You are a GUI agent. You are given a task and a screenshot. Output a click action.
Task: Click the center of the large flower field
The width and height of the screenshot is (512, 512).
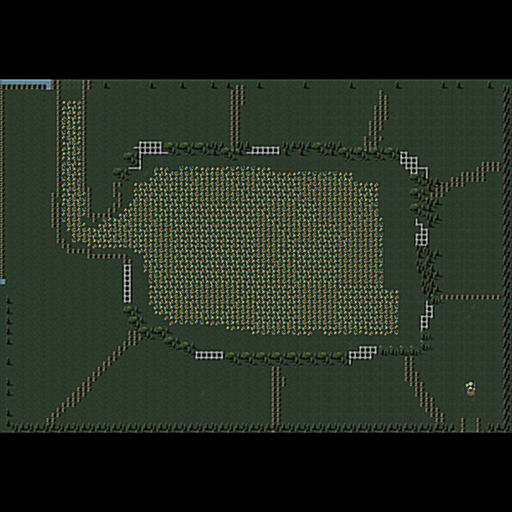263,251
